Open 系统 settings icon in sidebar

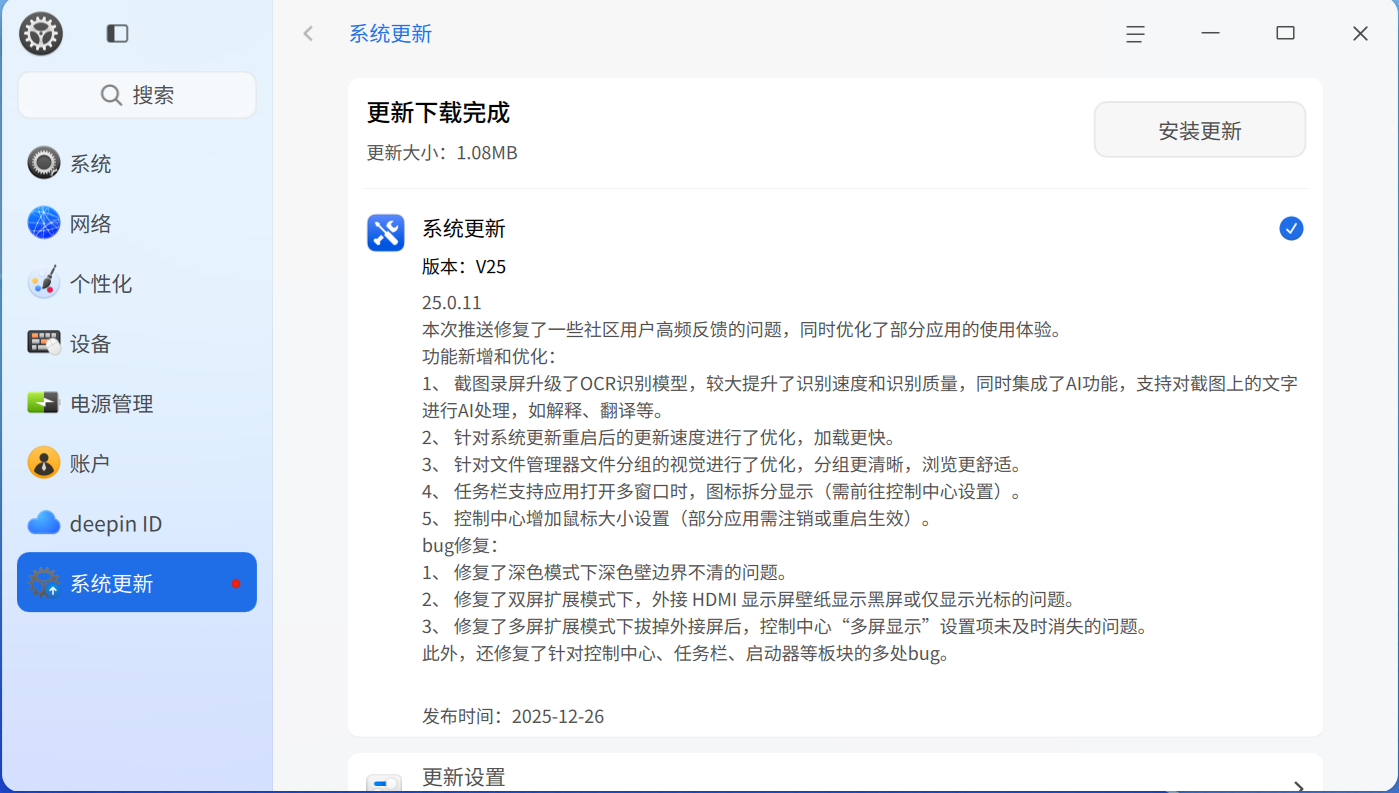point(44,163)
